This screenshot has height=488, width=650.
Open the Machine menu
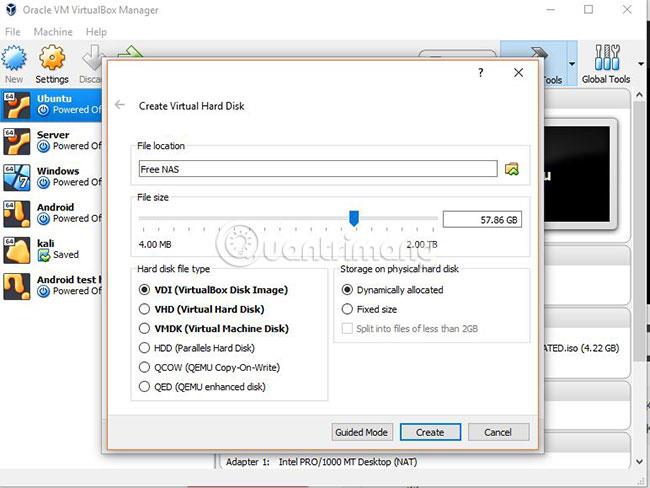(53, 32)
